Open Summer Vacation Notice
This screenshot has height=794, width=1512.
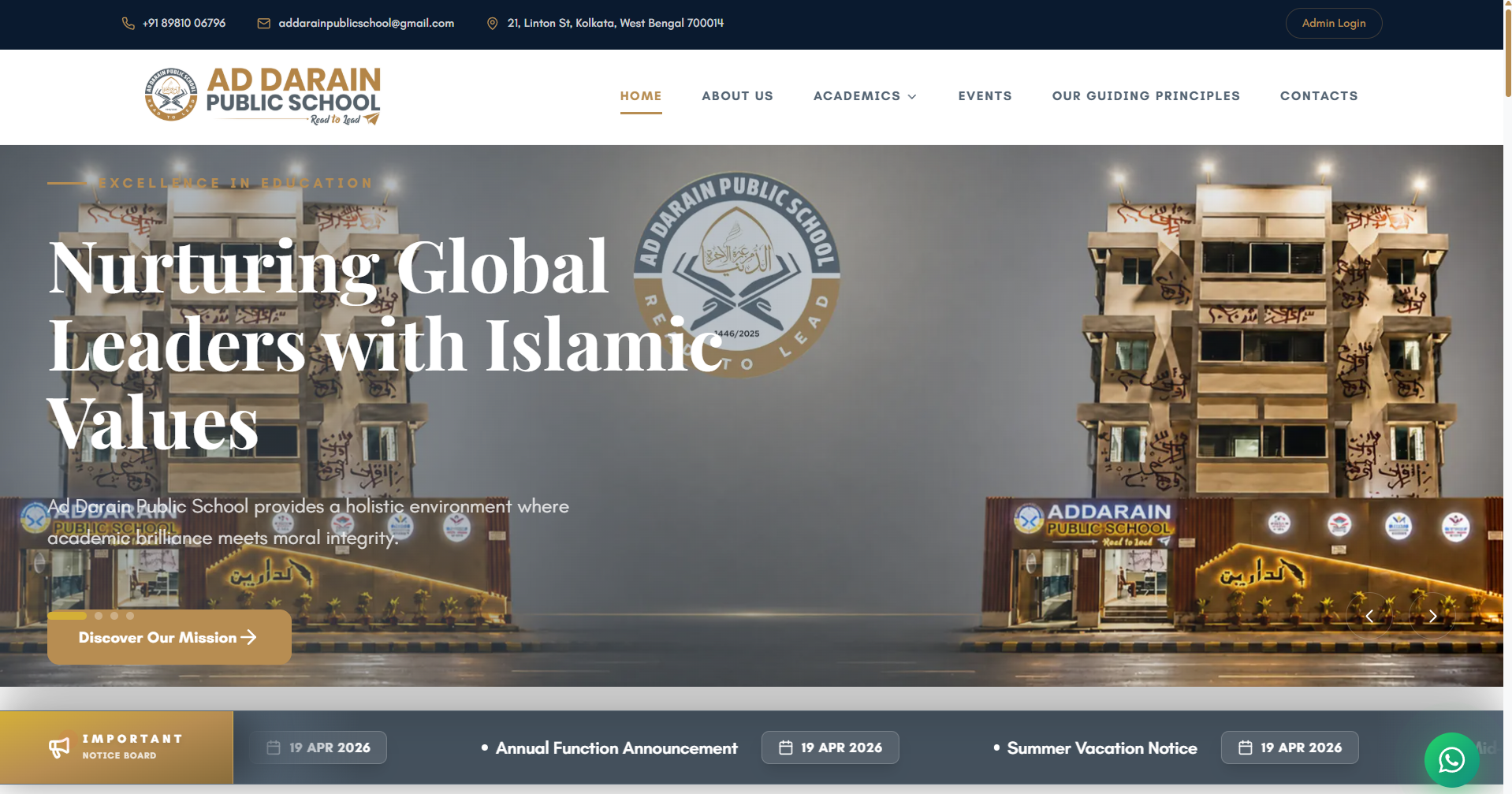click(x=1102, y=748)
